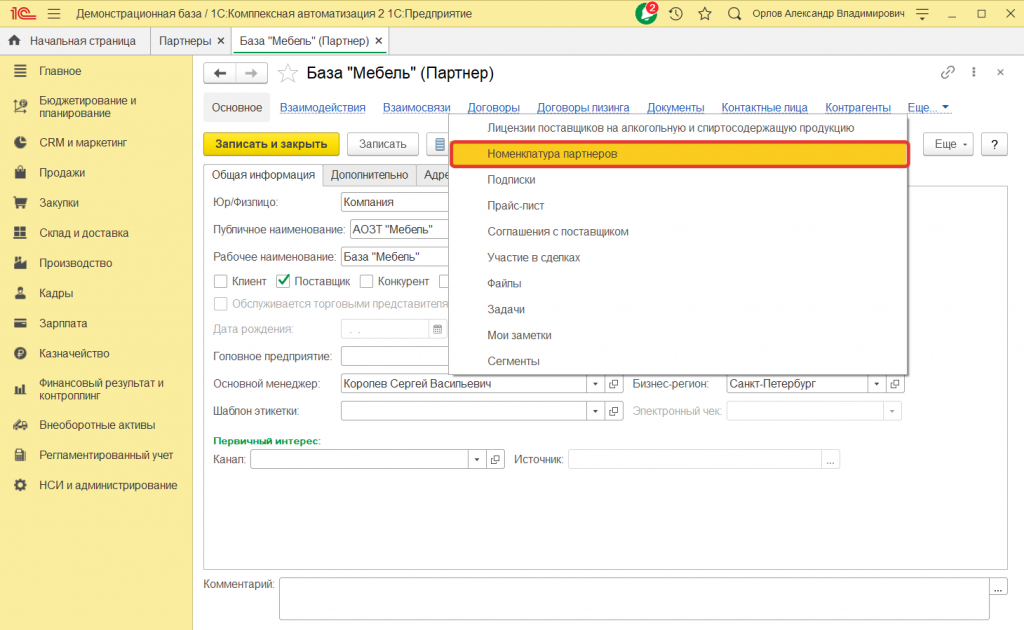Uncheck the Поставщик checkbox
The image size is (1024, 630).
(x=284, y=282)
